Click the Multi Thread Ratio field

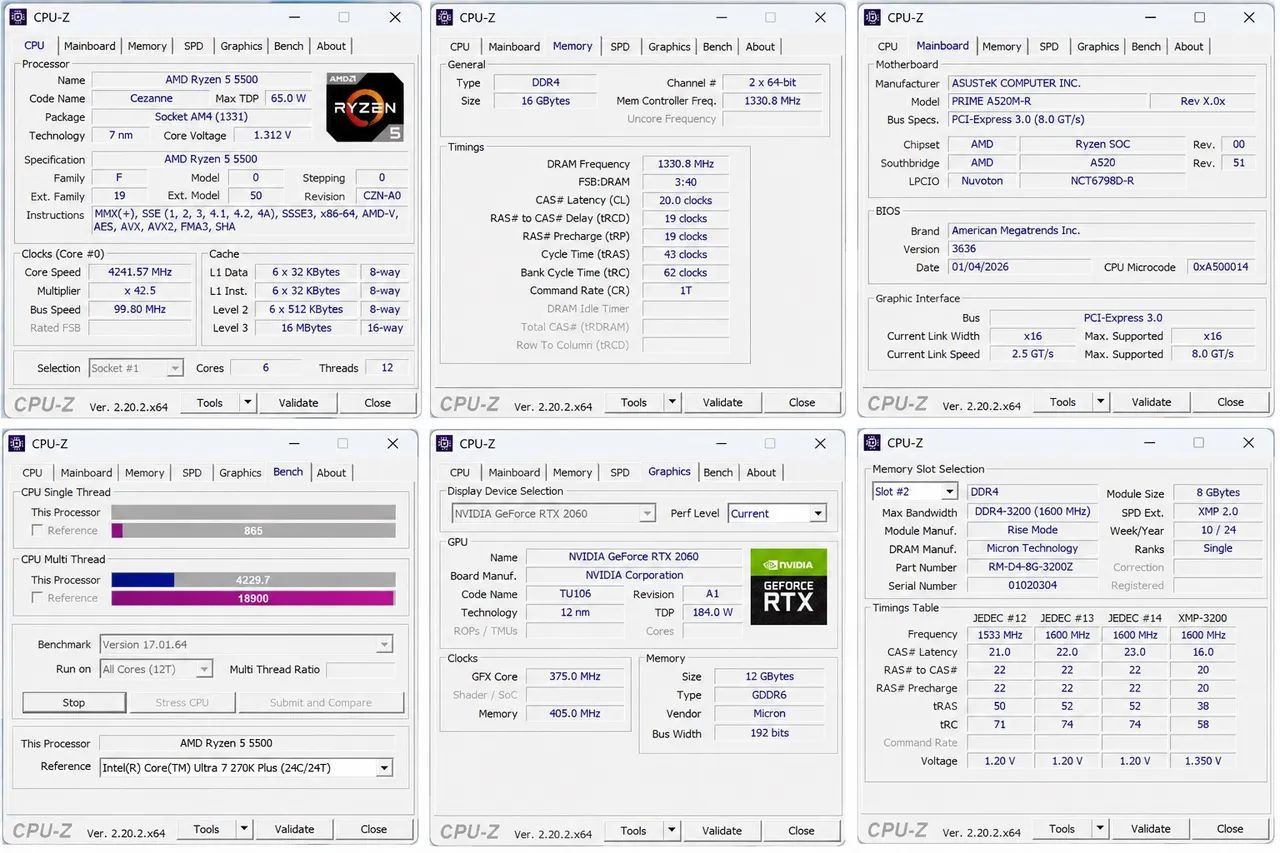click(x=360, y=669)
